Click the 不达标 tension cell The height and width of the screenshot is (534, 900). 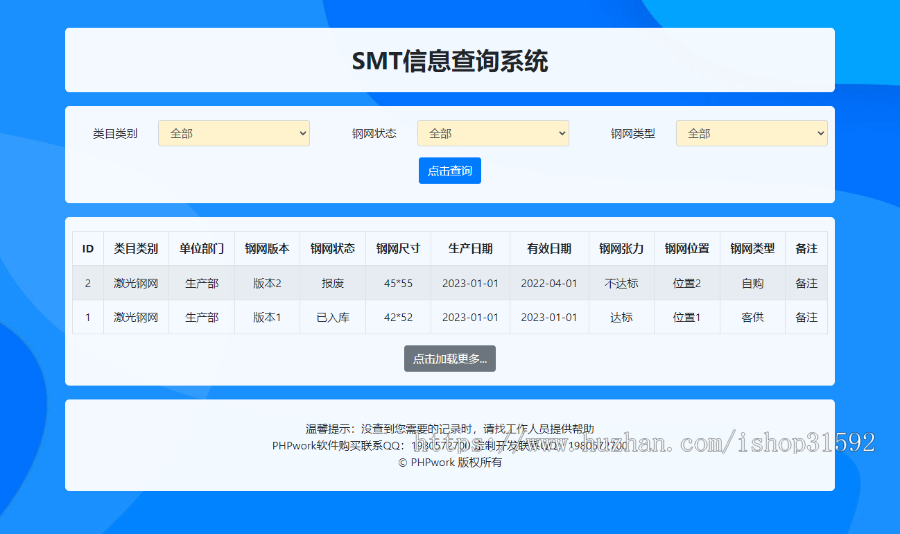pos(621,283)
